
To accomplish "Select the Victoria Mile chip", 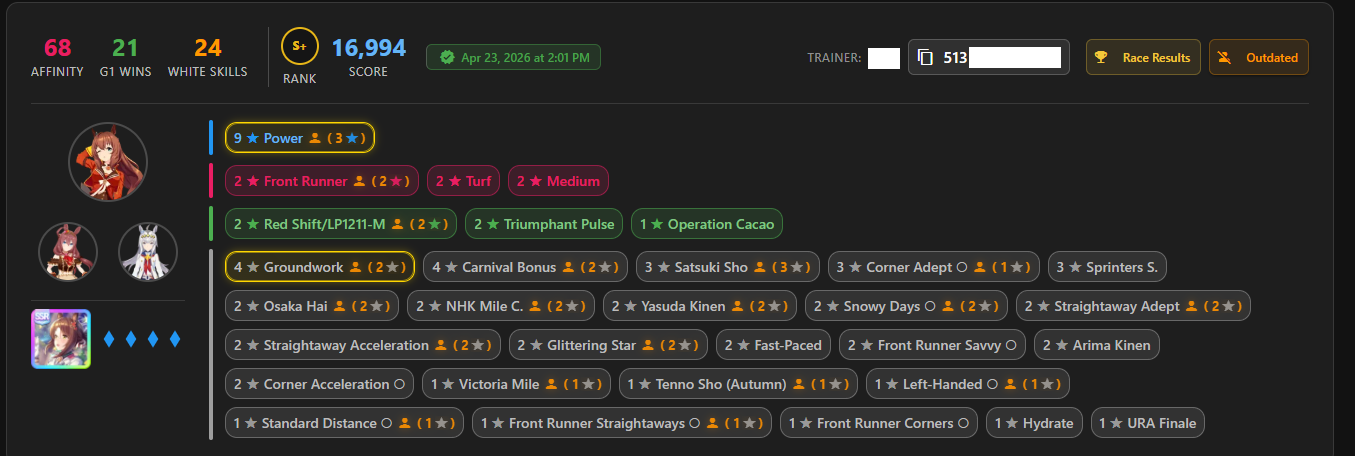I will (x=516, y=384).
